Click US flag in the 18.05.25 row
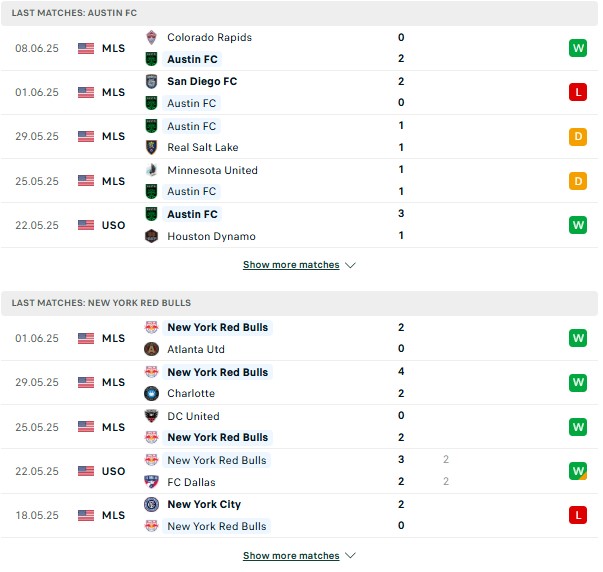Viewport: 603px width, 572px height. [86, 515]
